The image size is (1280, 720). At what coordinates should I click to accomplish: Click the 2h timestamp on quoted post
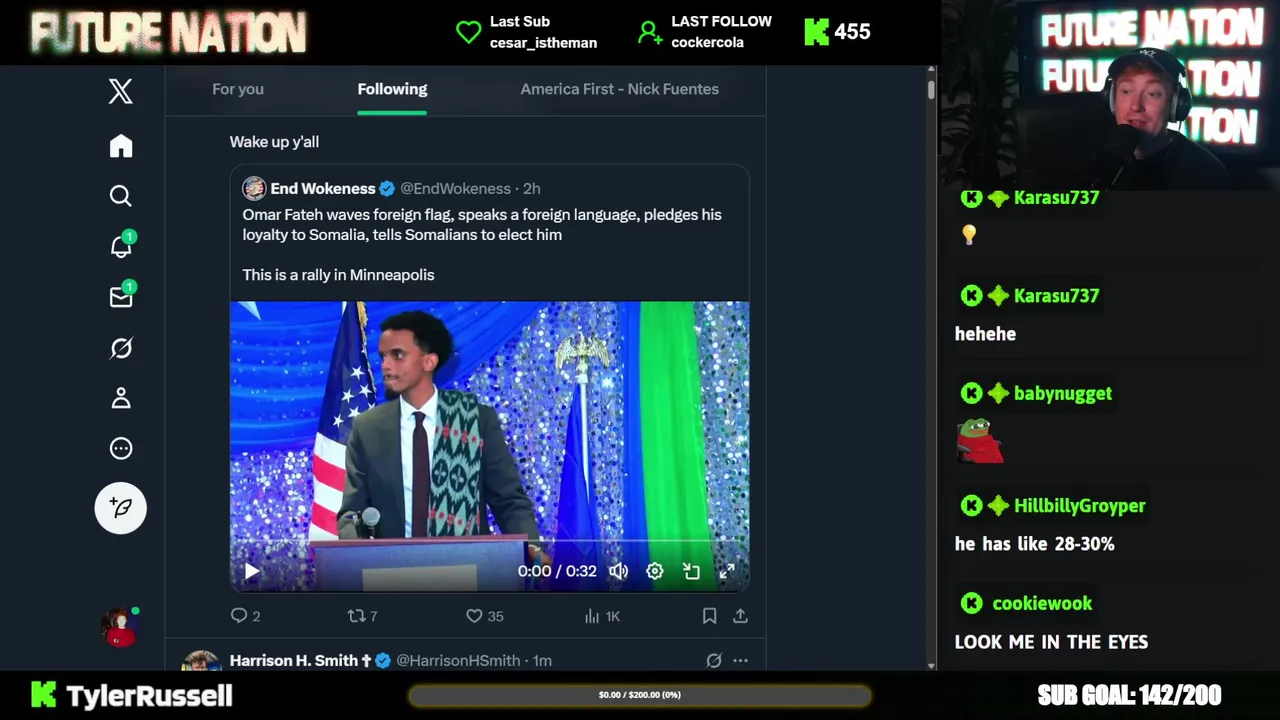pyautogui.click(x=532, y=188)
